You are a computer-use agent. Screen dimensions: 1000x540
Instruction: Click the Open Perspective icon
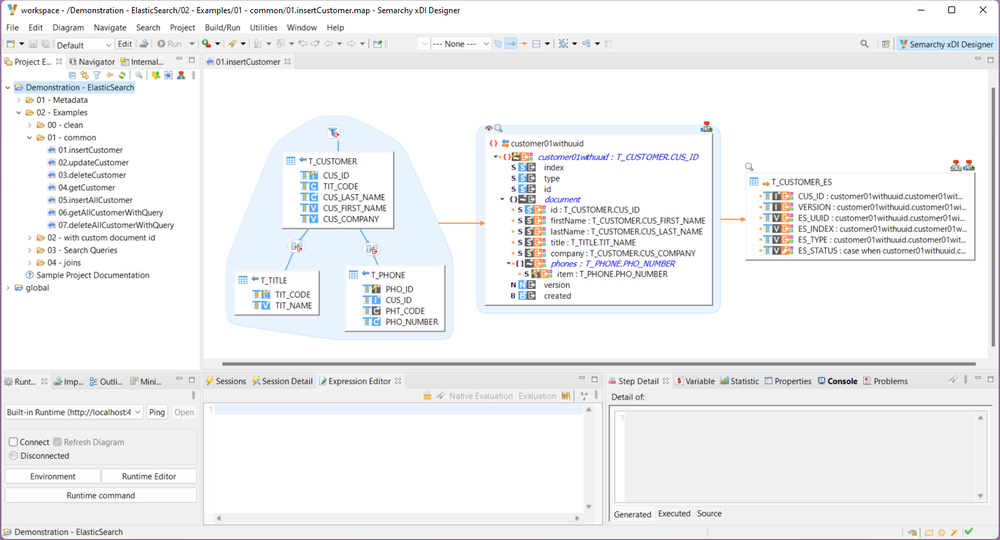tap(884, 44)
